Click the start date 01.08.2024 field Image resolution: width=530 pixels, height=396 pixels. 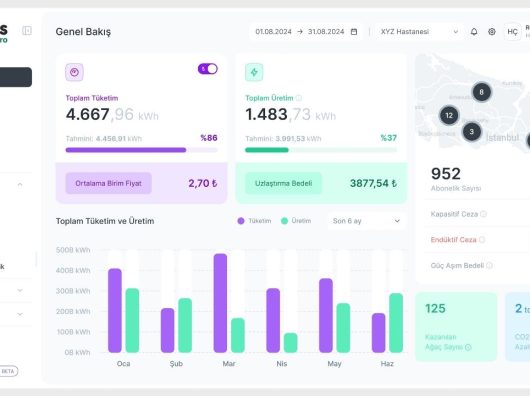point(273,32)
